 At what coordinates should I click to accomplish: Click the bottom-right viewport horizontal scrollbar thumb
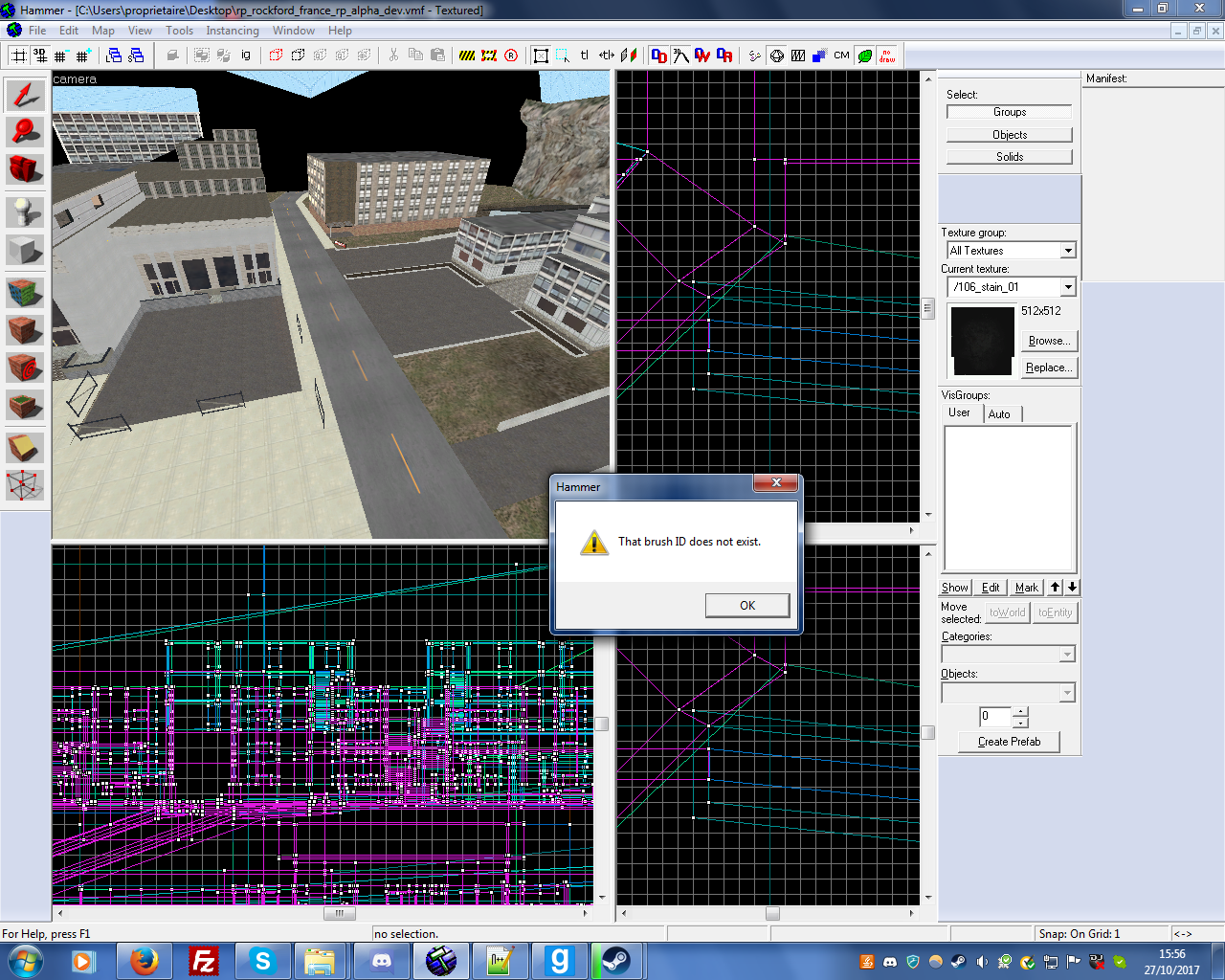[x=772, y=913]
